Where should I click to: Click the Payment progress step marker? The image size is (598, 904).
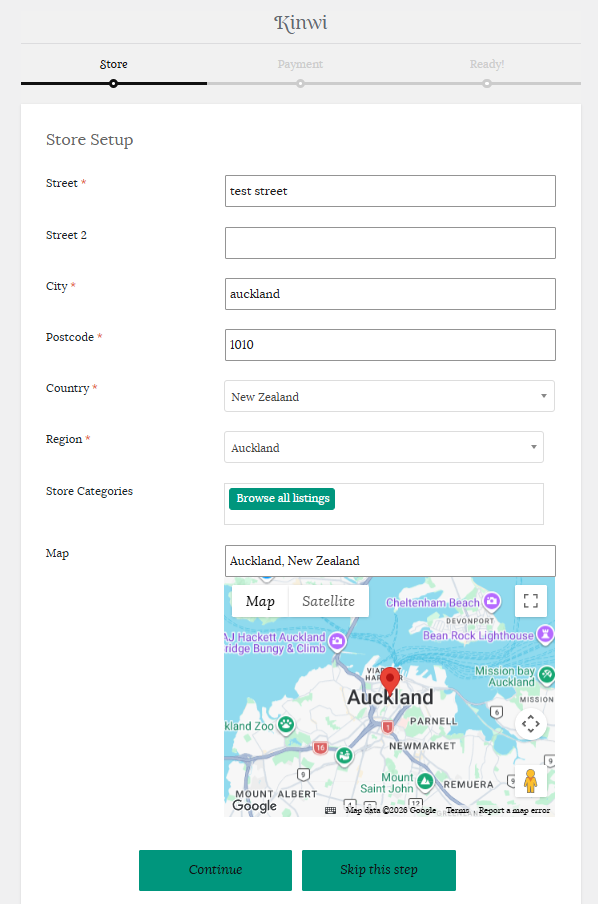click(300, 84)
